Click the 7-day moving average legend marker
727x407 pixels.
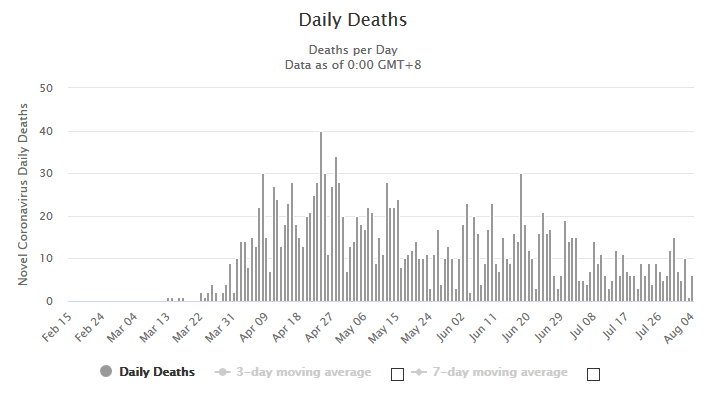[421, 372]
